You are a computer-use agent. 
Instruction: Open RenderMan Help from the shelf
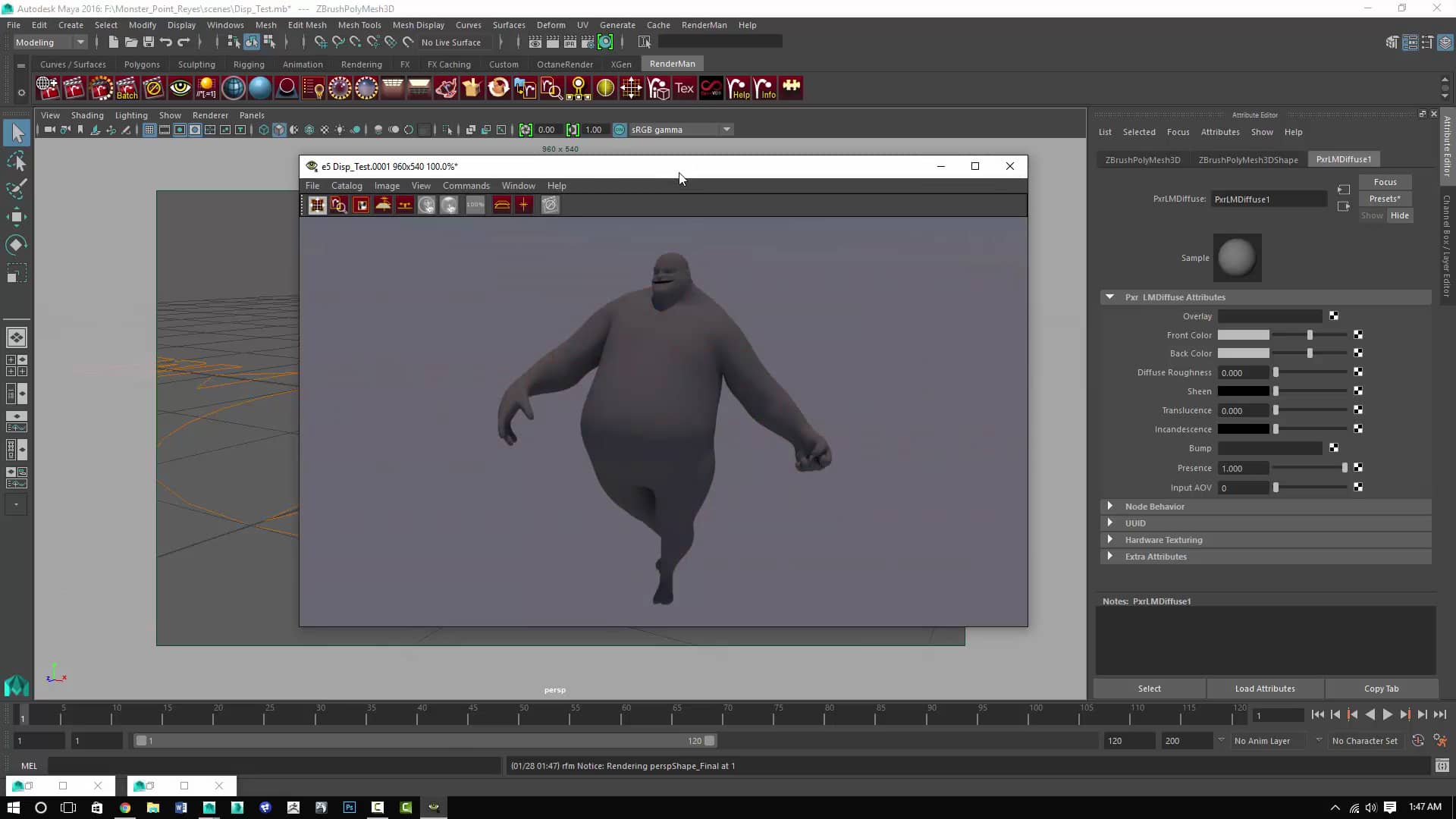point(739,88)
